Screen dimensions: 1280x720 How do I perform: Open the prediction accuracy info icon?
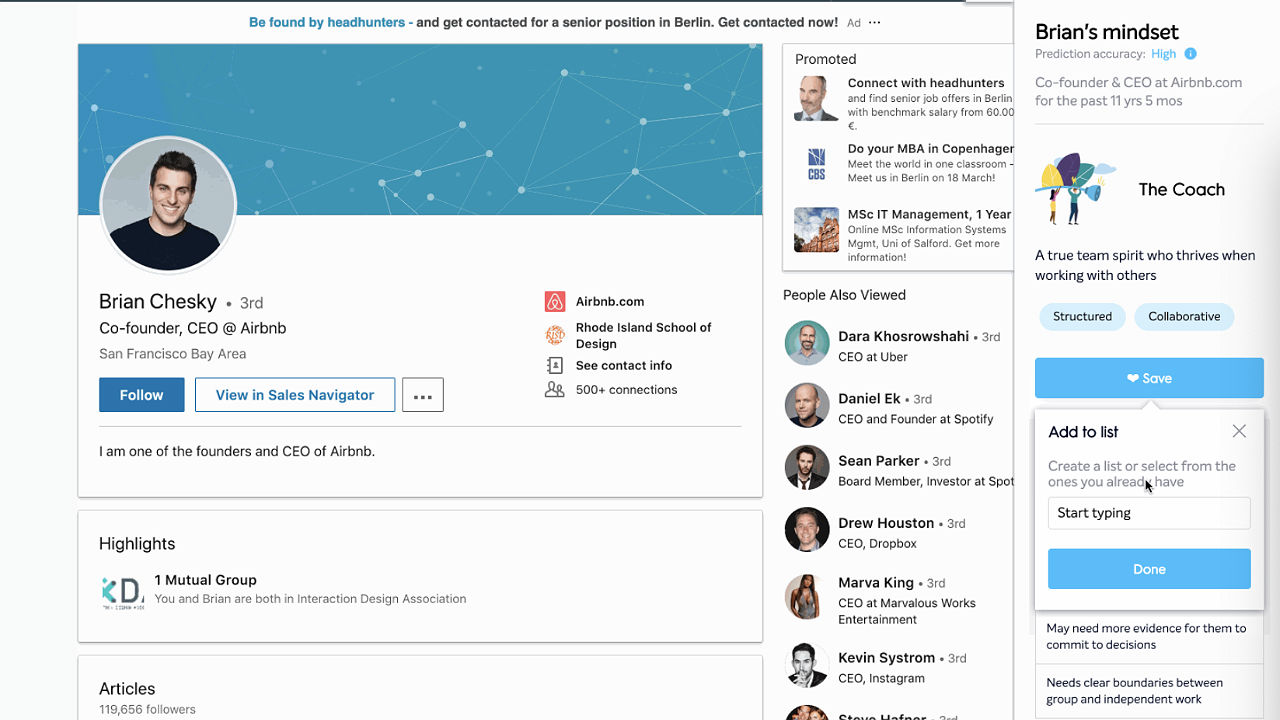1191,54
